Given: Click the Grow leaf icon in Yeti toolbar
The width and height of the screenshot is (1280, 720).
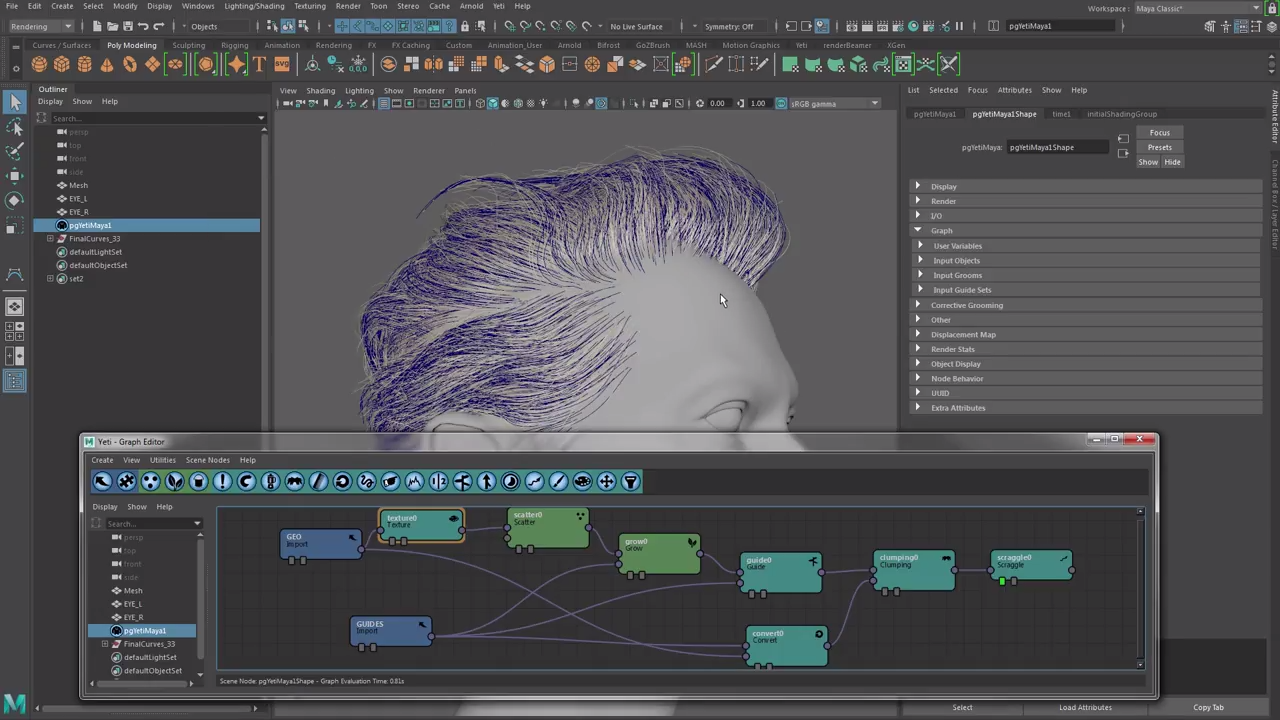Looking at the screenshot, I should pyautogui.click(x=174, y=482).
